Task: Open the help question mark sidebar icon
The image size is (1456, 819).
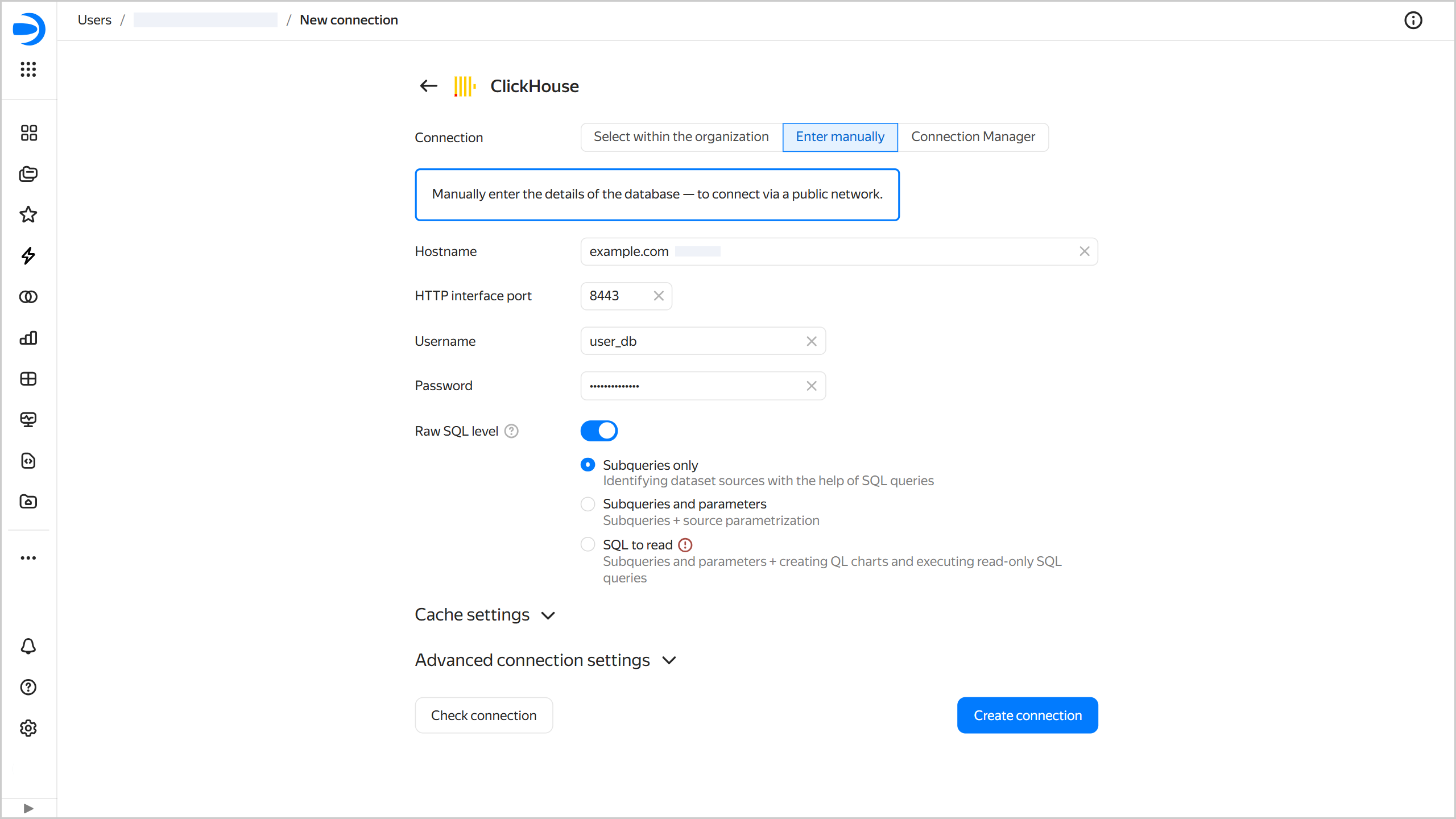Action: [x=28, y=687]
